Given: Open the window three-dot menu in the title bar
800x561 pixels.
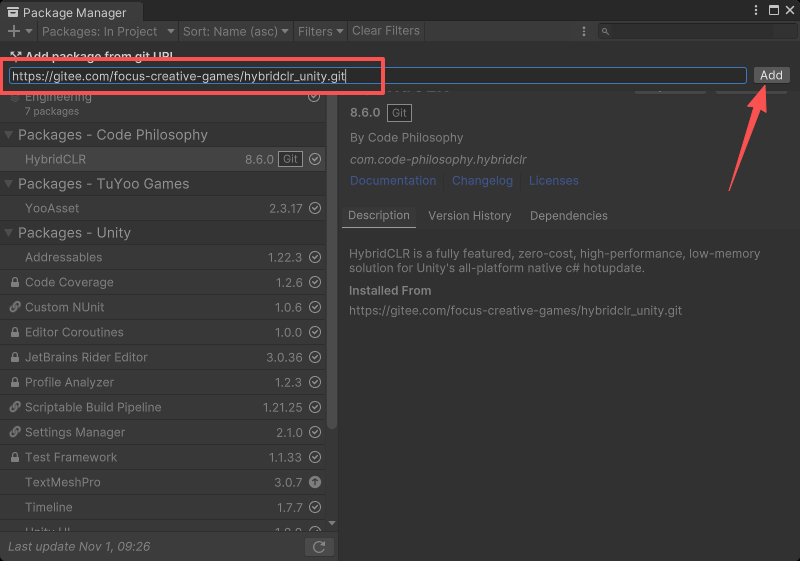Looking at the screenshot, I should click(756, 10).
